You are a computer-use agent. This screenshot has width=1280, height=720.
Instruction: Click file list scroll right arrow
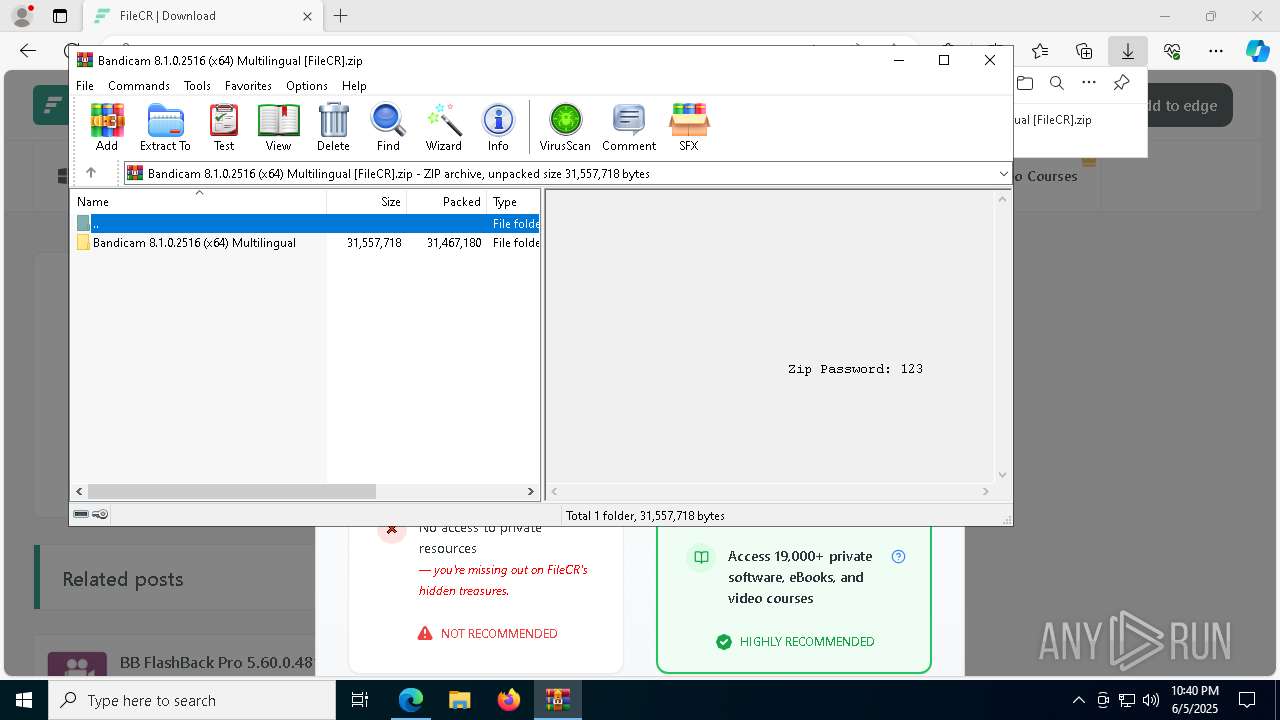(x=531, y=491)
